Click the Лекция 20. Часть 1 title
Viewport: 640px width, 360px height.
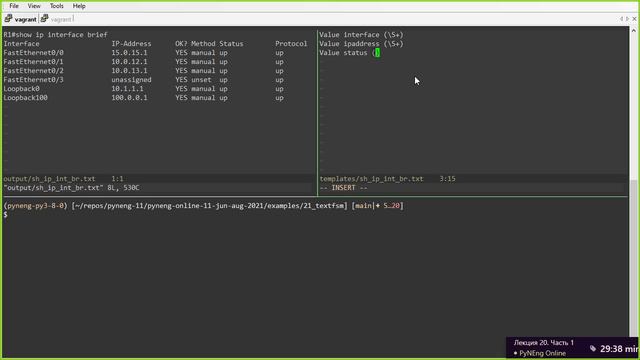[543, 342]
